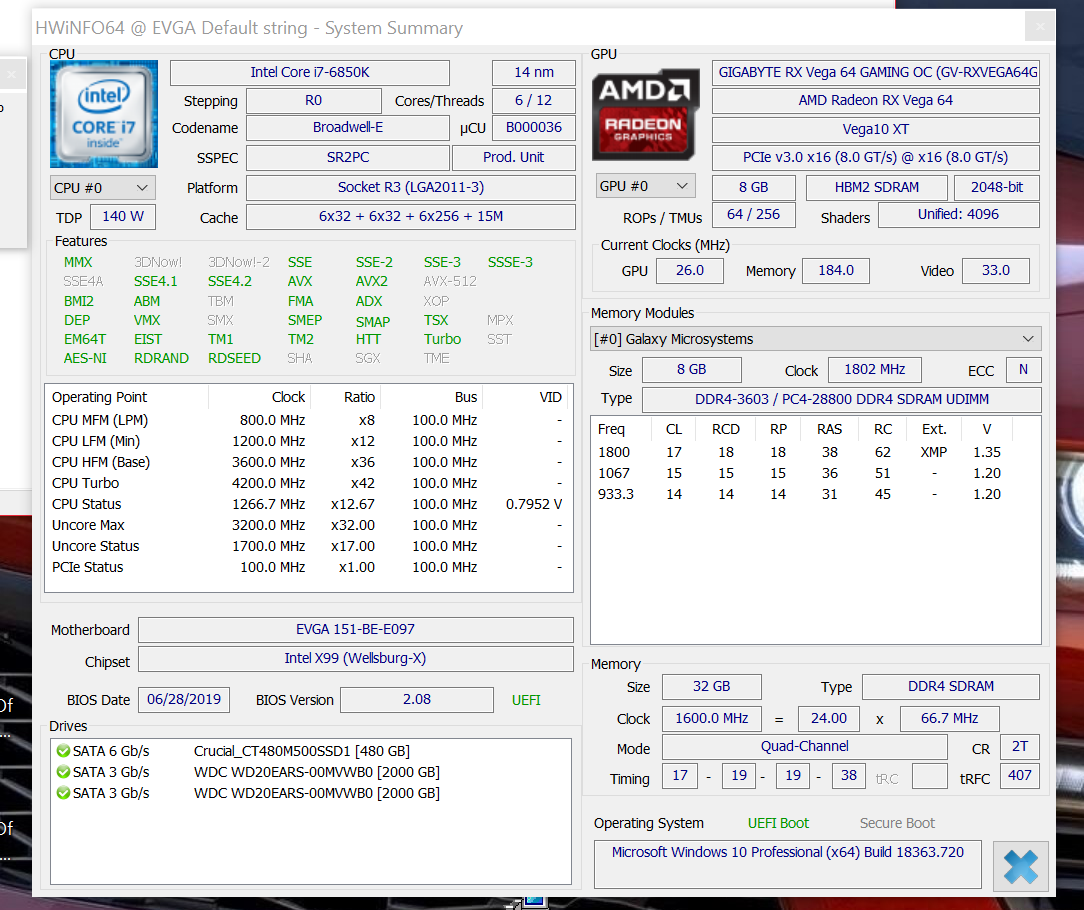Click the Stepping R0 value
This screenshot has height=910, width=1084.
click(313, 101)
